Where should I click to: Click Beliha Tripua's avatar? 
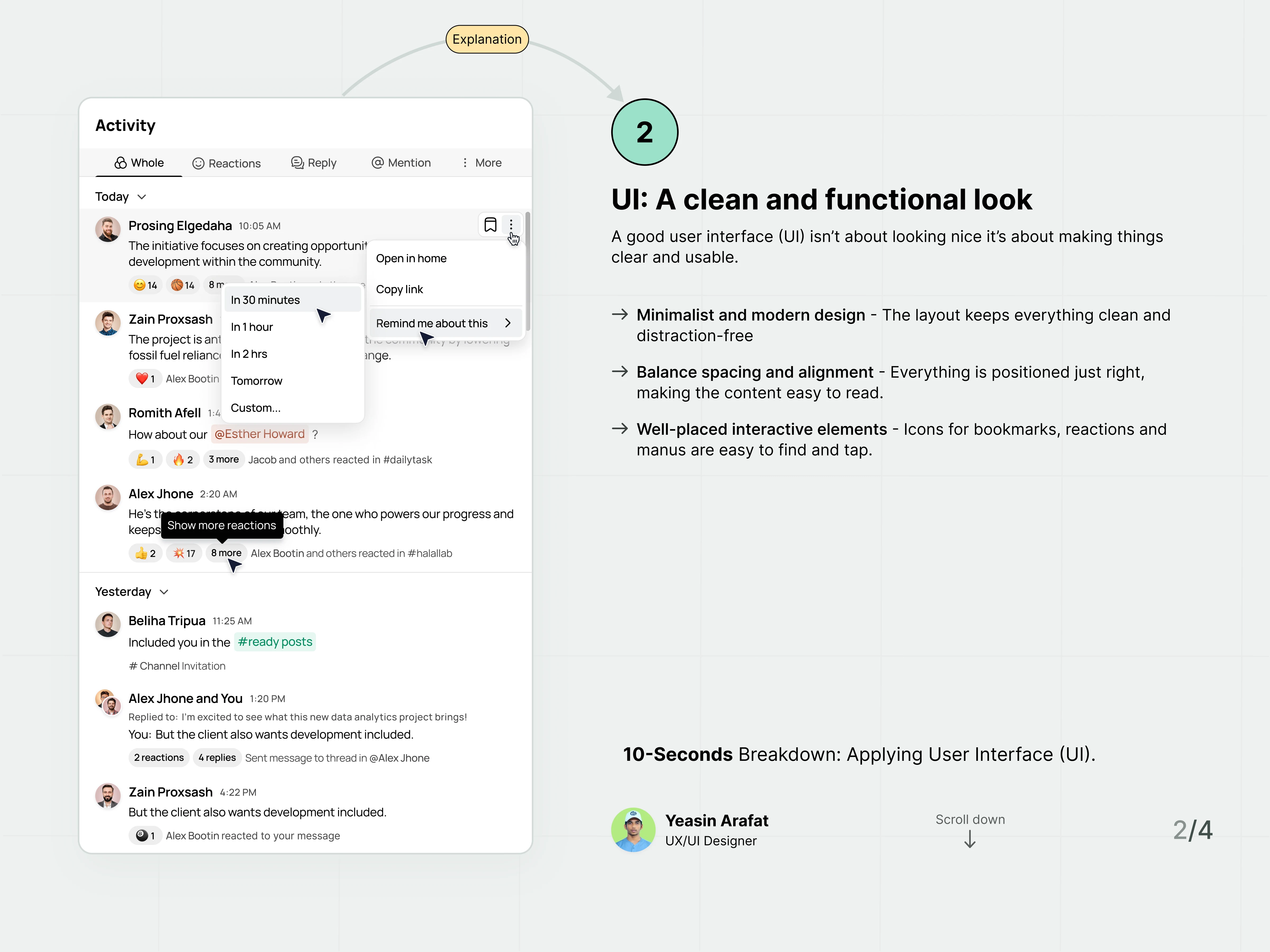click(x=108, y=624)
